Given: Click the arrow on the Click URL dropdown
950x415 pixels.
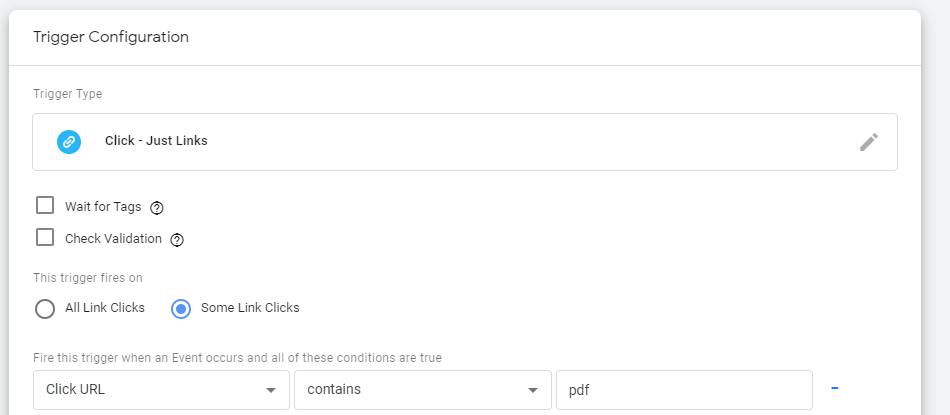Looking at the screenshot, I should coord(271,390).
